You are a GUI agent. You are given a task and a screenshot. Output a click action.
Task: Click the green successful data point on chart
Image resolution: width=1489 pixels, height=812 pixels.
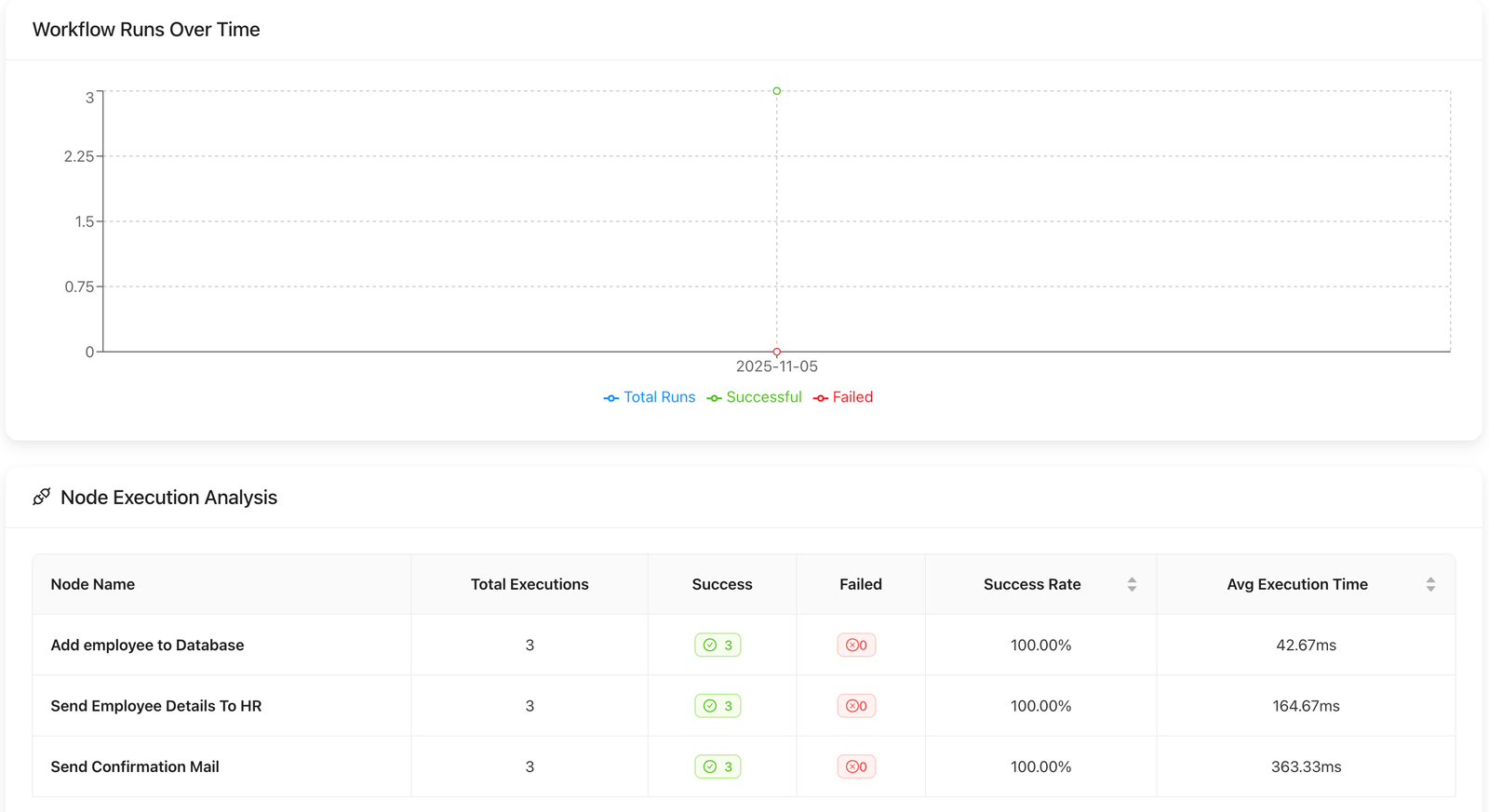[x=777, y=91]
